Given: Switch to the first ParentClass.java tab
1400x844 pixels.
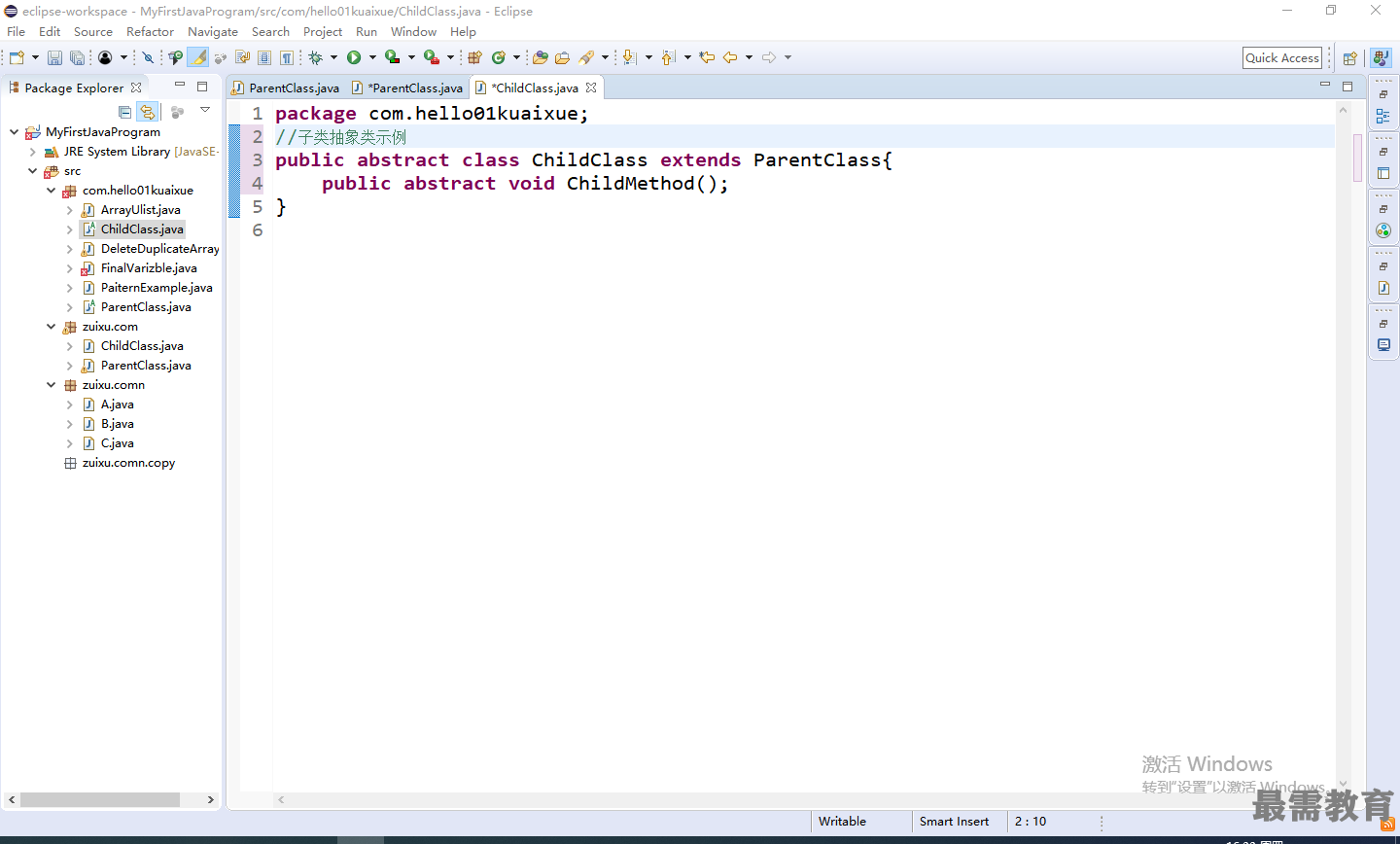Looking at the screenshot, I should coord(286,88).
